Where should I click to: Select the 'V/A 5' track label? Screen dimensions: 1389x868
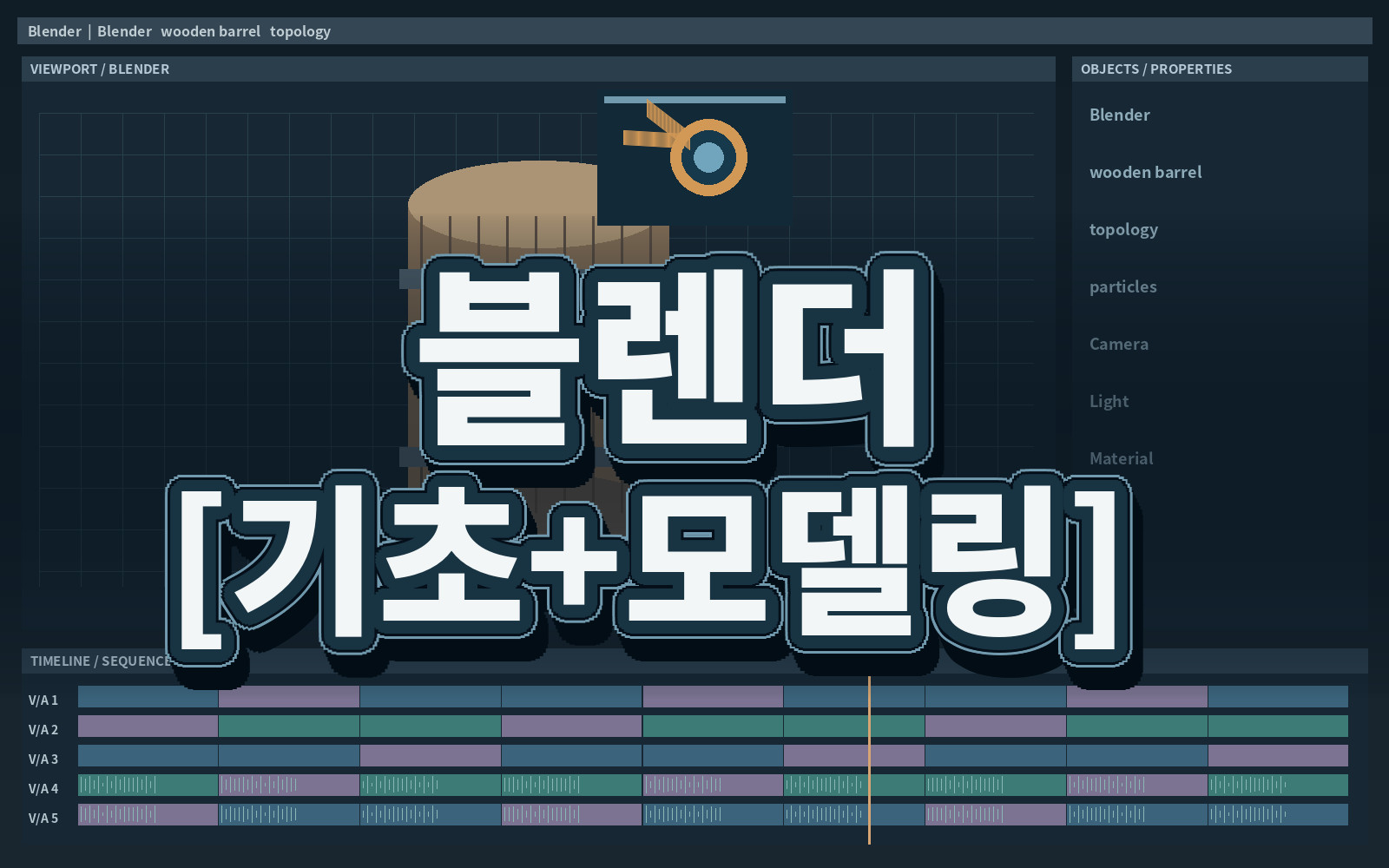43,818
